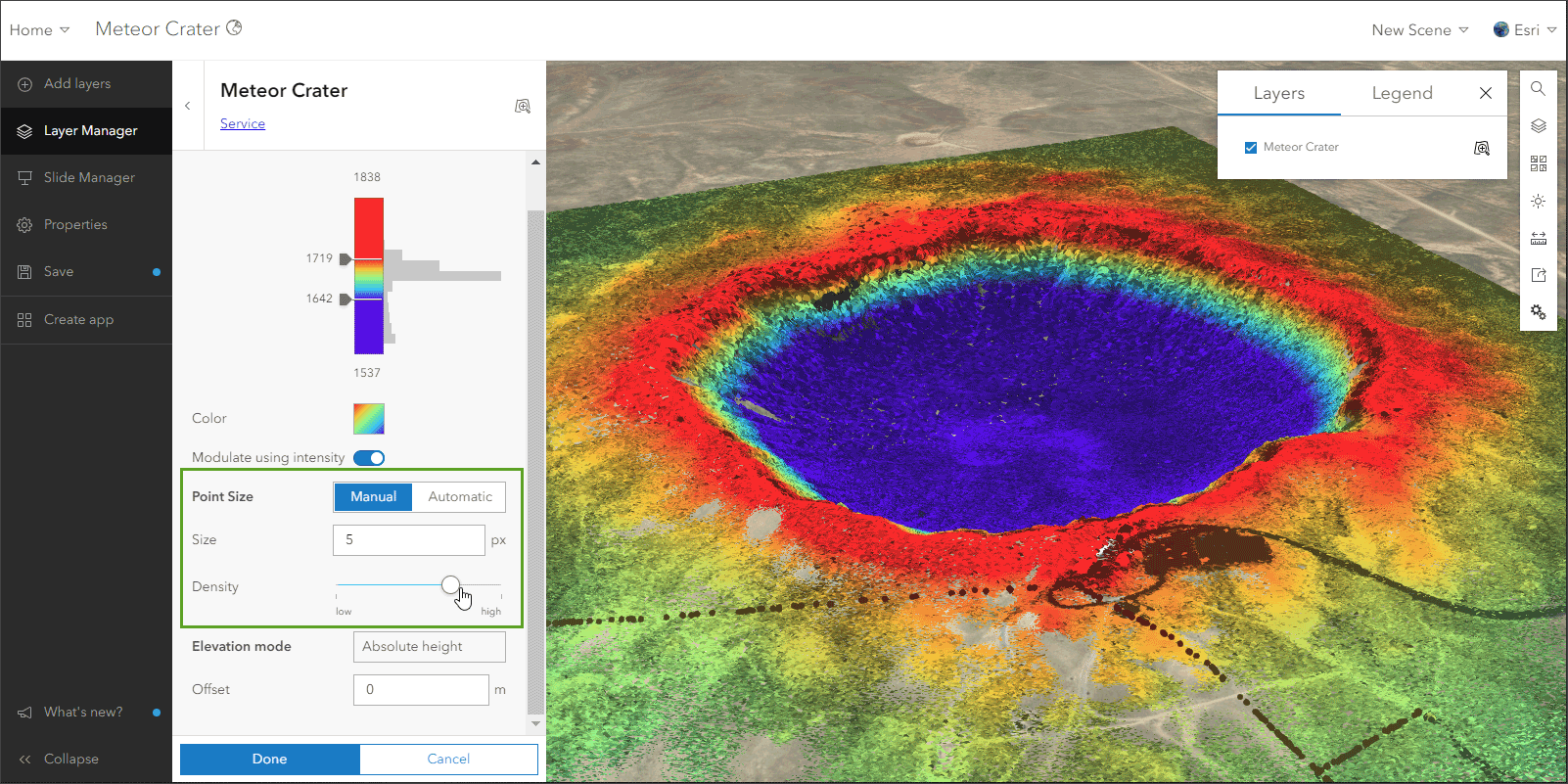Viewport: 1568px width, 784px height.
Task: Click the scene sharing globe icon beside title
Action: (x=234, y=27)
